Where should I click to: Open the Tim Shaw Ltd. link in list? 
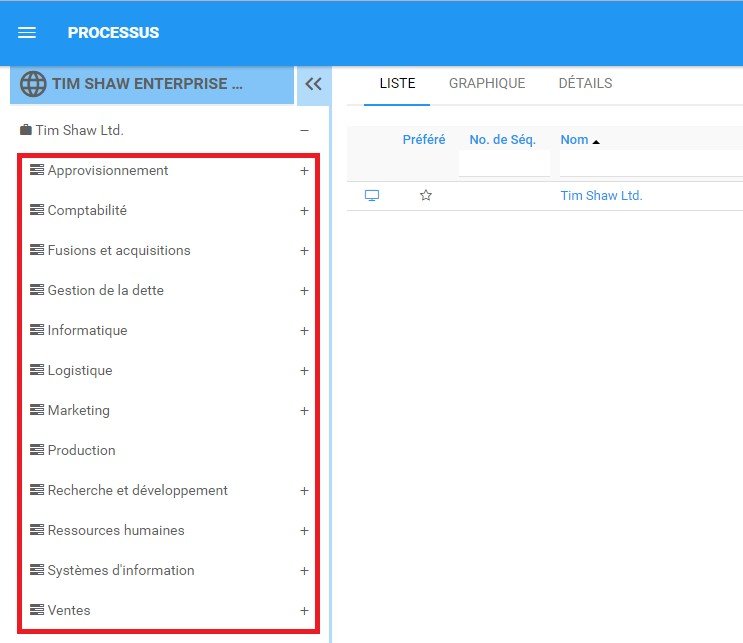[x=601, y=195]
